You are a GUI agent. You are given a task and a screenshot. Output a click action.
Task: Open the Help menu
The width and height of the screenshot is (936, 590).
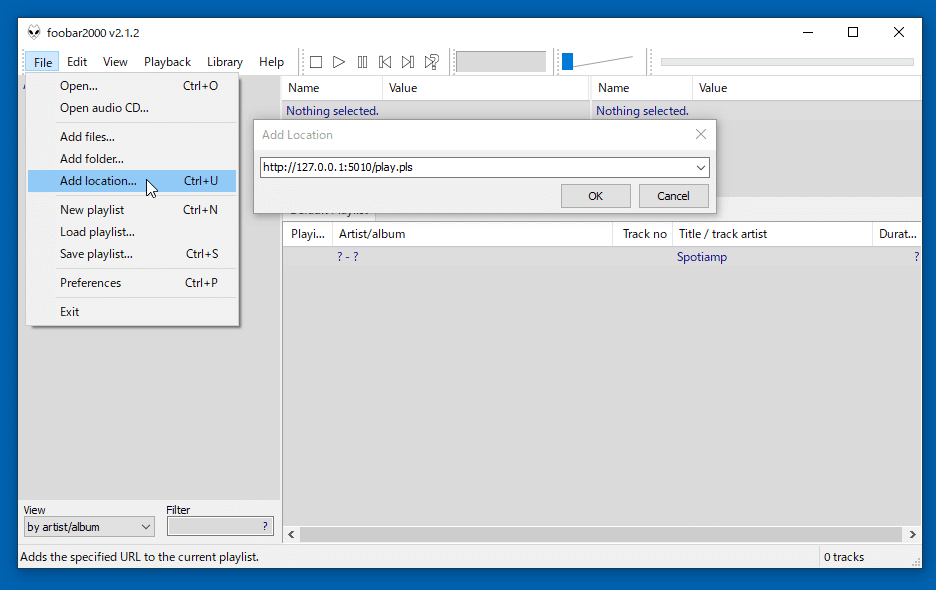[x=271, y=62]
